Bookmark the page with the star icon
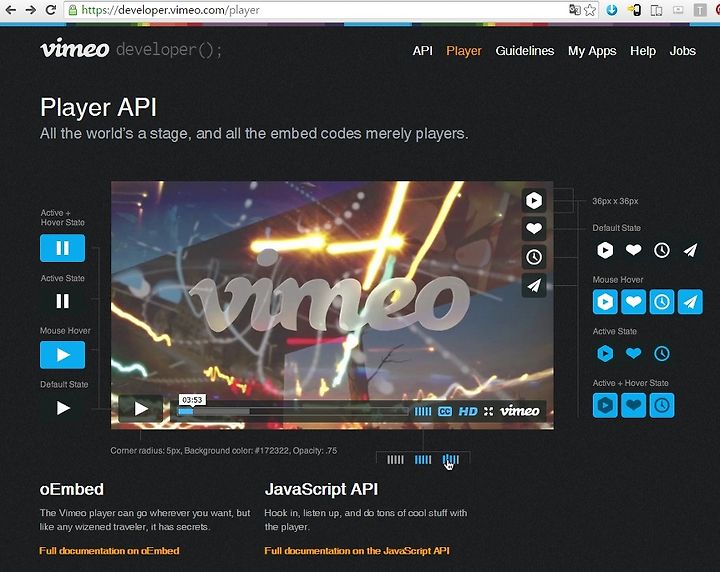 pyautogui.click(x=590, y=10)
